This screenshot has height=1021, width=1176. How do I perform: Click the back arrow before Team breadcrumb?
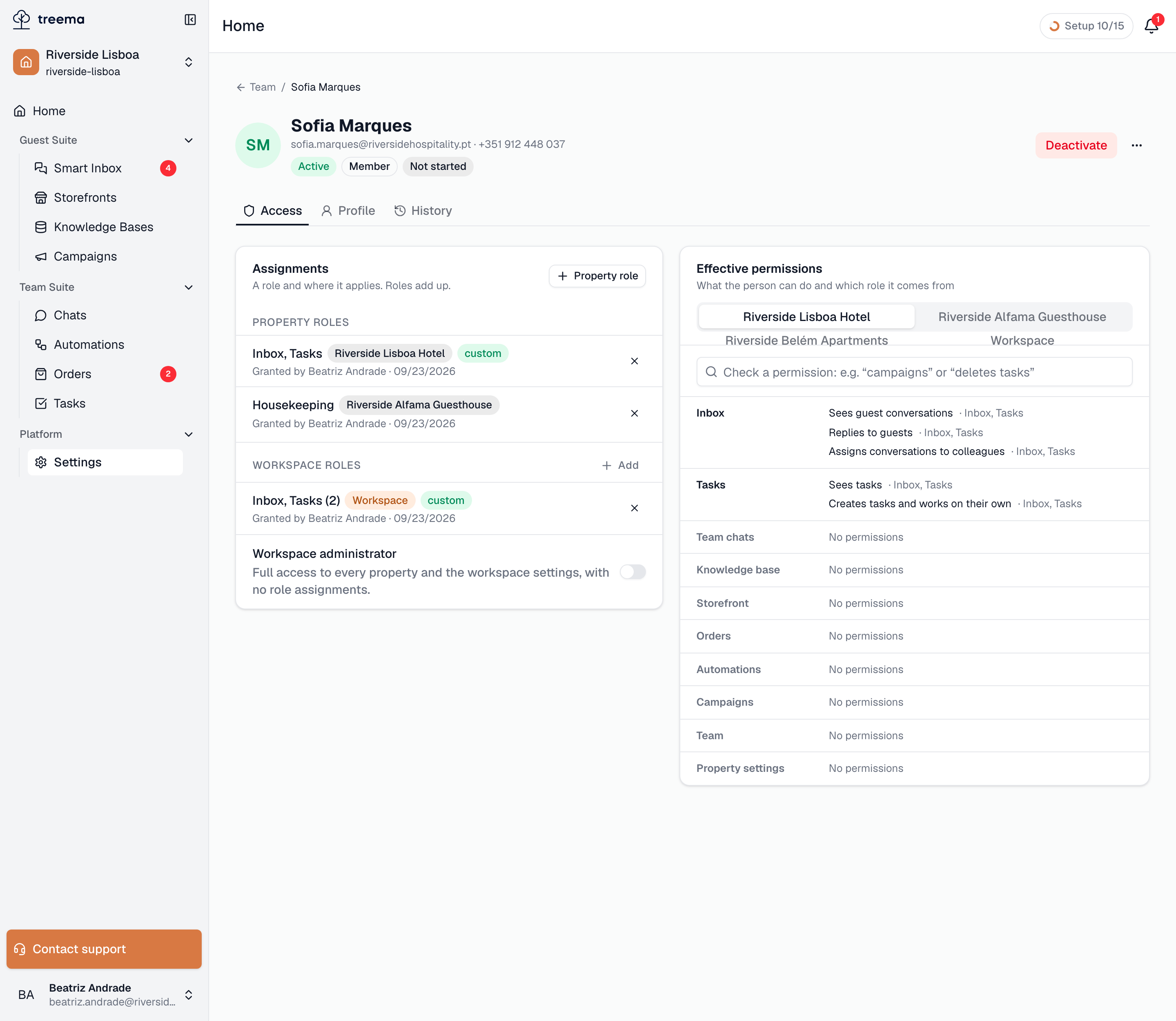coord(241,87)
